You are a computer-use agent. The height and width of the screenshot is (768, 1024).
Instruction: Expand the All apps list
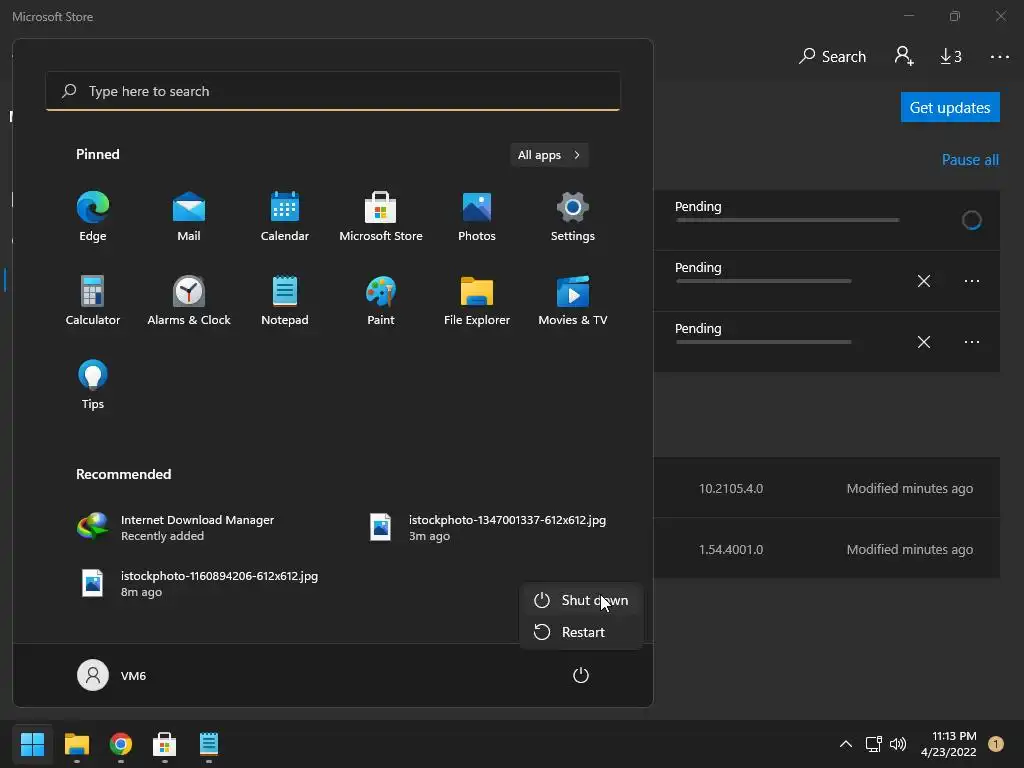[x=549, y=155]
